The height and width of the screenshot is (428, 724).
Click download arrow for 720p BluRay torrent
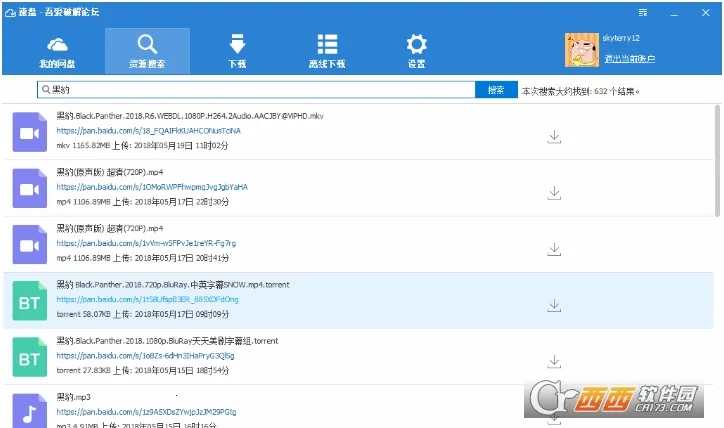pos(553,304)
